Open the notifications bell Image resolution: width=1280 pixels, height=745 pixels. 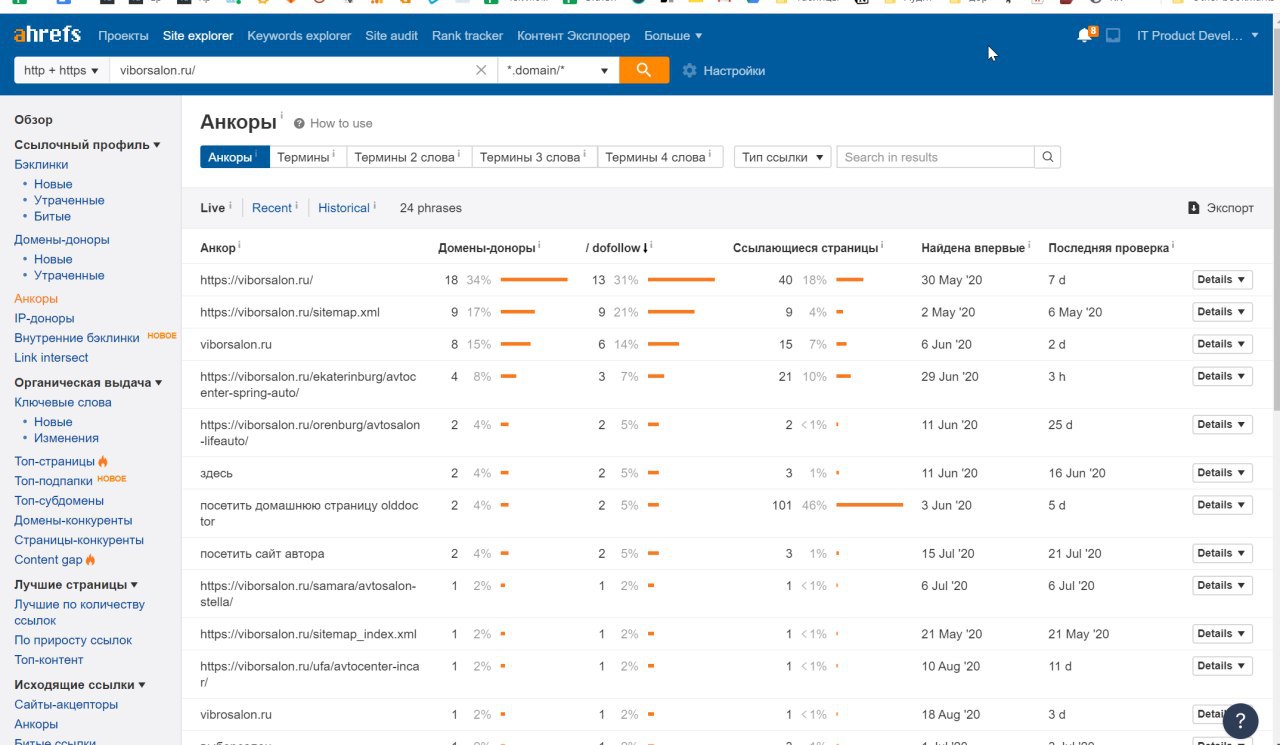[x=1084, y=36]
